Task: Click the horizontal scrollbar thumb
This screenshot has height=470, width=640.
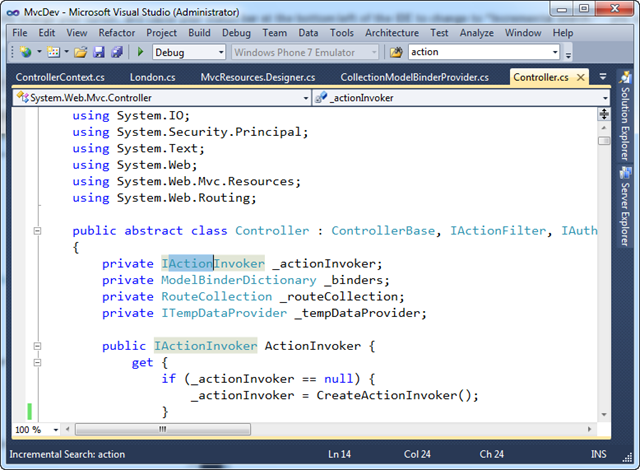Action: coord(163,429)
